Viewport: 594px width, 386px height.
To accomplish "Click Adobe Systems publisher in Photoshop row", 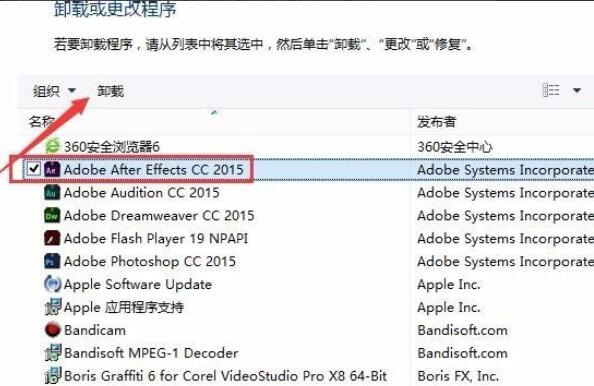I will 505,261.
